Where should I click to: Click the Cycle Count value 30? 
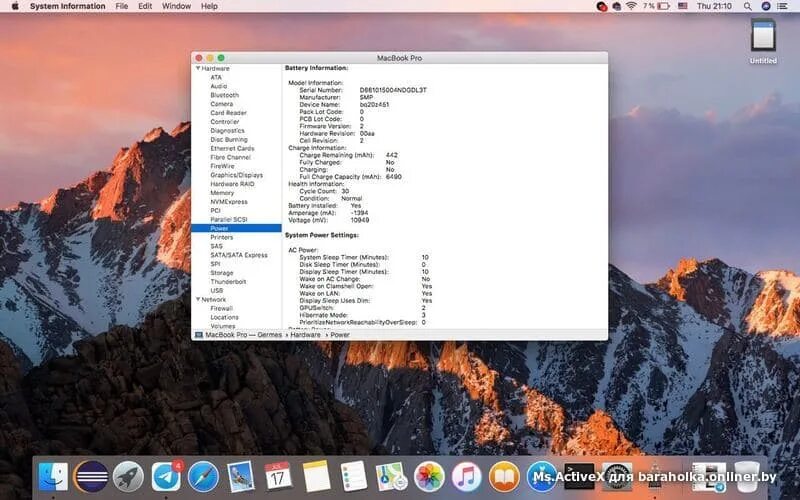(345, 191)
